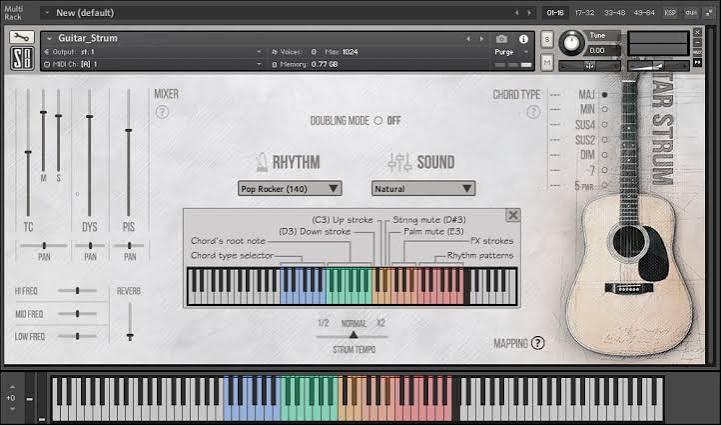Click the S8 instrument logo
Viewport: 721px width, 425px height.
22,57
